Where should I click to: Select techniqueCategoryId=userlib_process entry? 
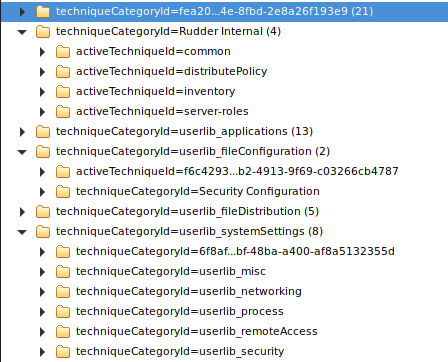click(x=180, y=311)
